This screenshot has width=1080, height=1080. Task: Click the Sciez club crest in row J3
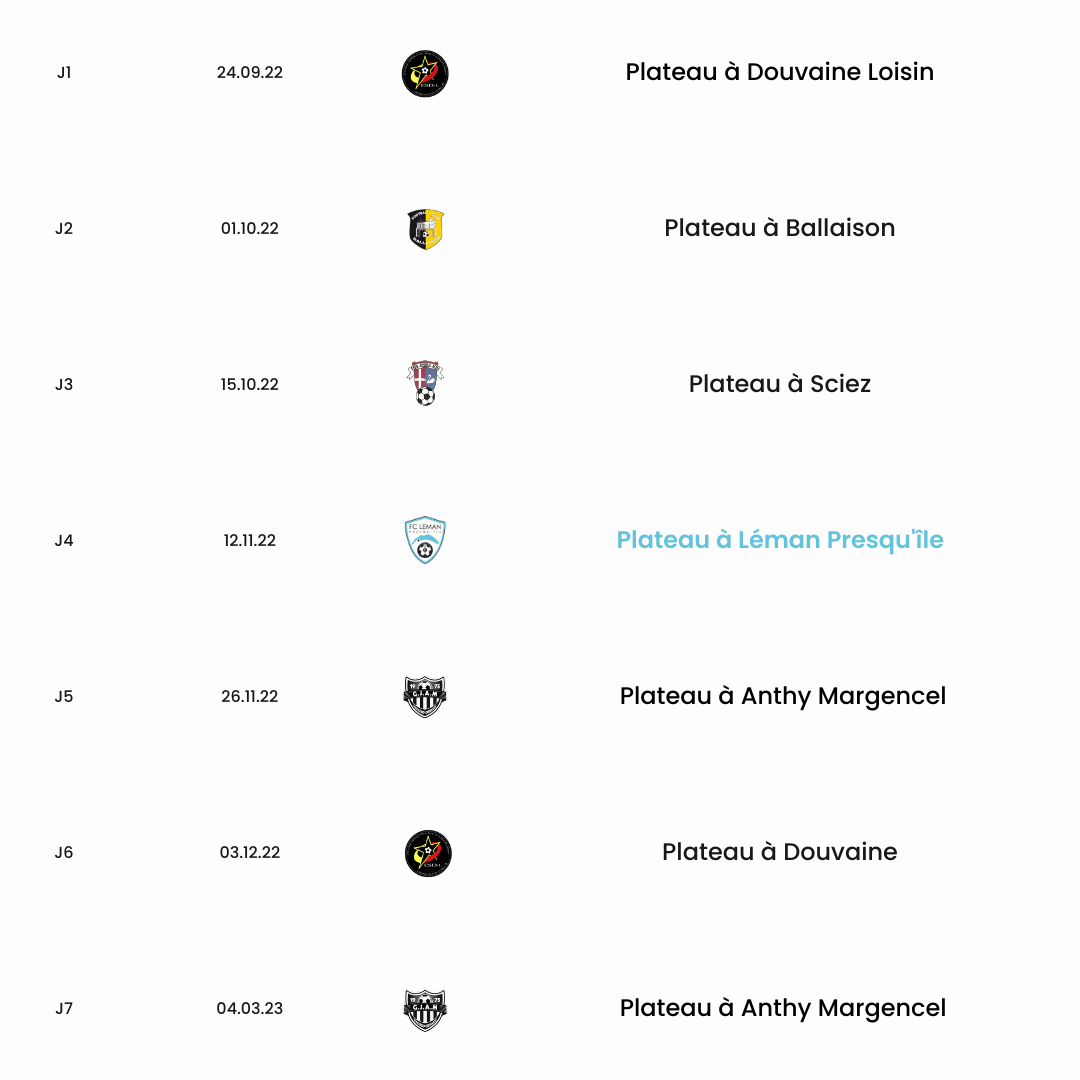(x=425, y=383)
